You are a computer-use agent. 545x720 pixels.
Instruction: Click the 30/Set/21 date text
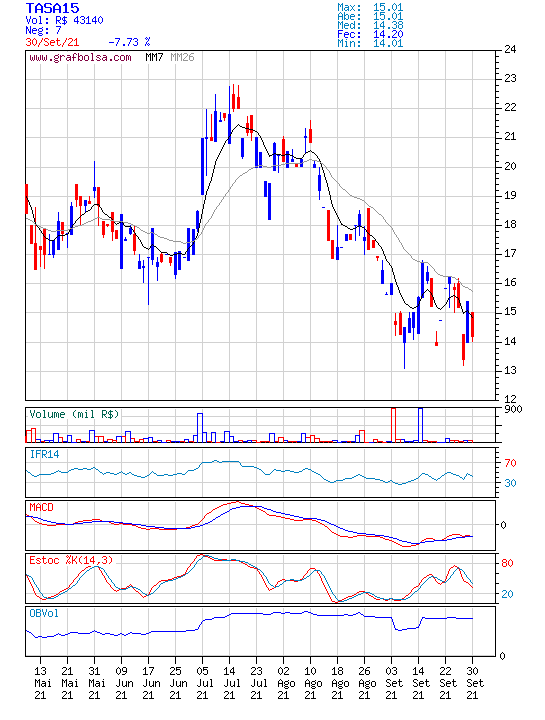click(x=52, y=42)
